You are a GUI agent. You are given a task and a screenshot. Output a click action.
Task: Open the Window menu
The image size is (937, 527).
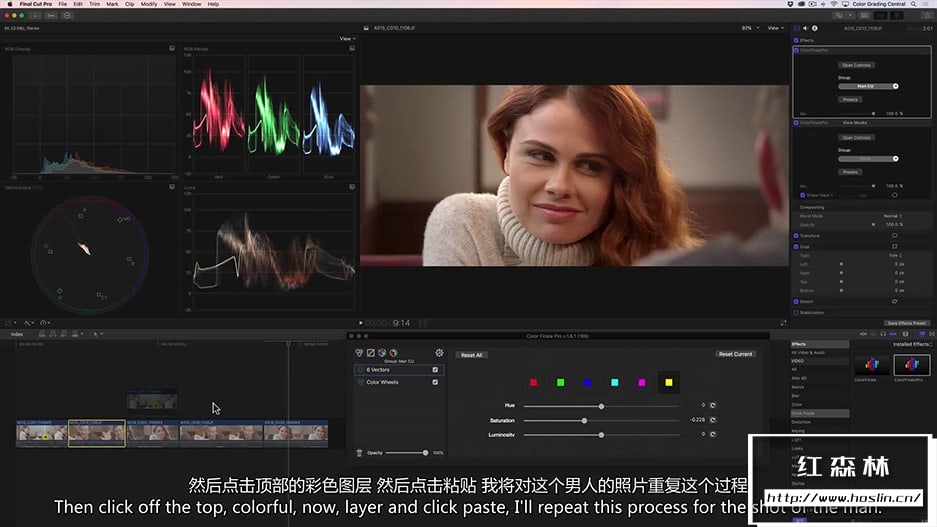(x=191, y=4)
